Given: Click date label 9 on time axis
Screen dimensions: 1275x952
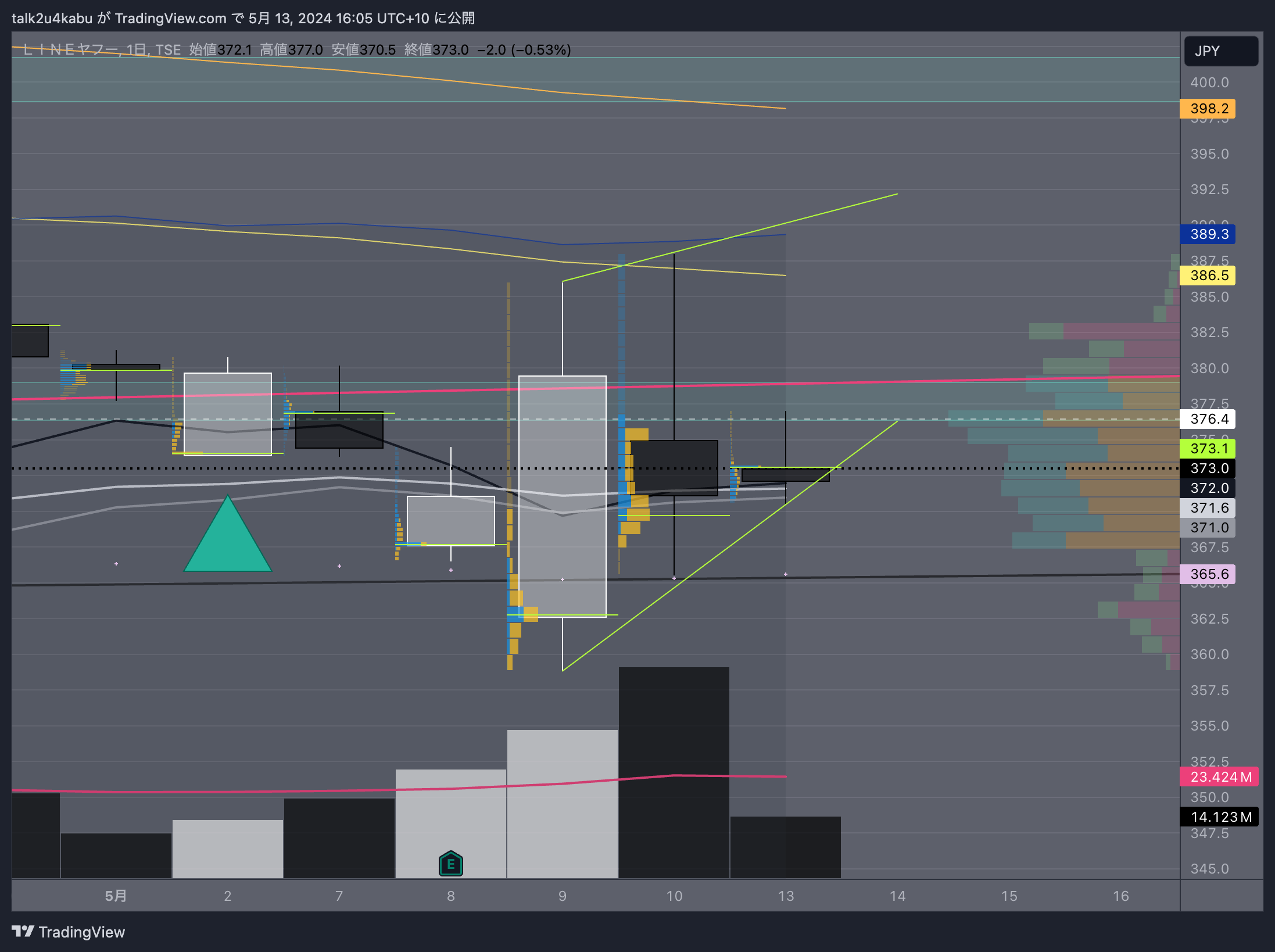Looking at the screenshot, I should (563, 896).
